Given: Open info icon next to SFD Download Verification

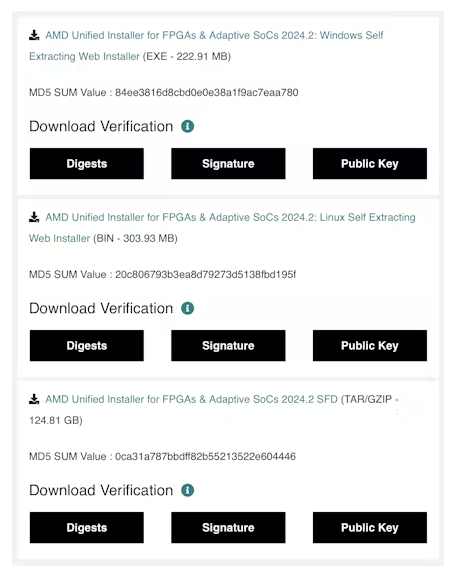Looking at the screenshot, I should (x=187, y=490).
